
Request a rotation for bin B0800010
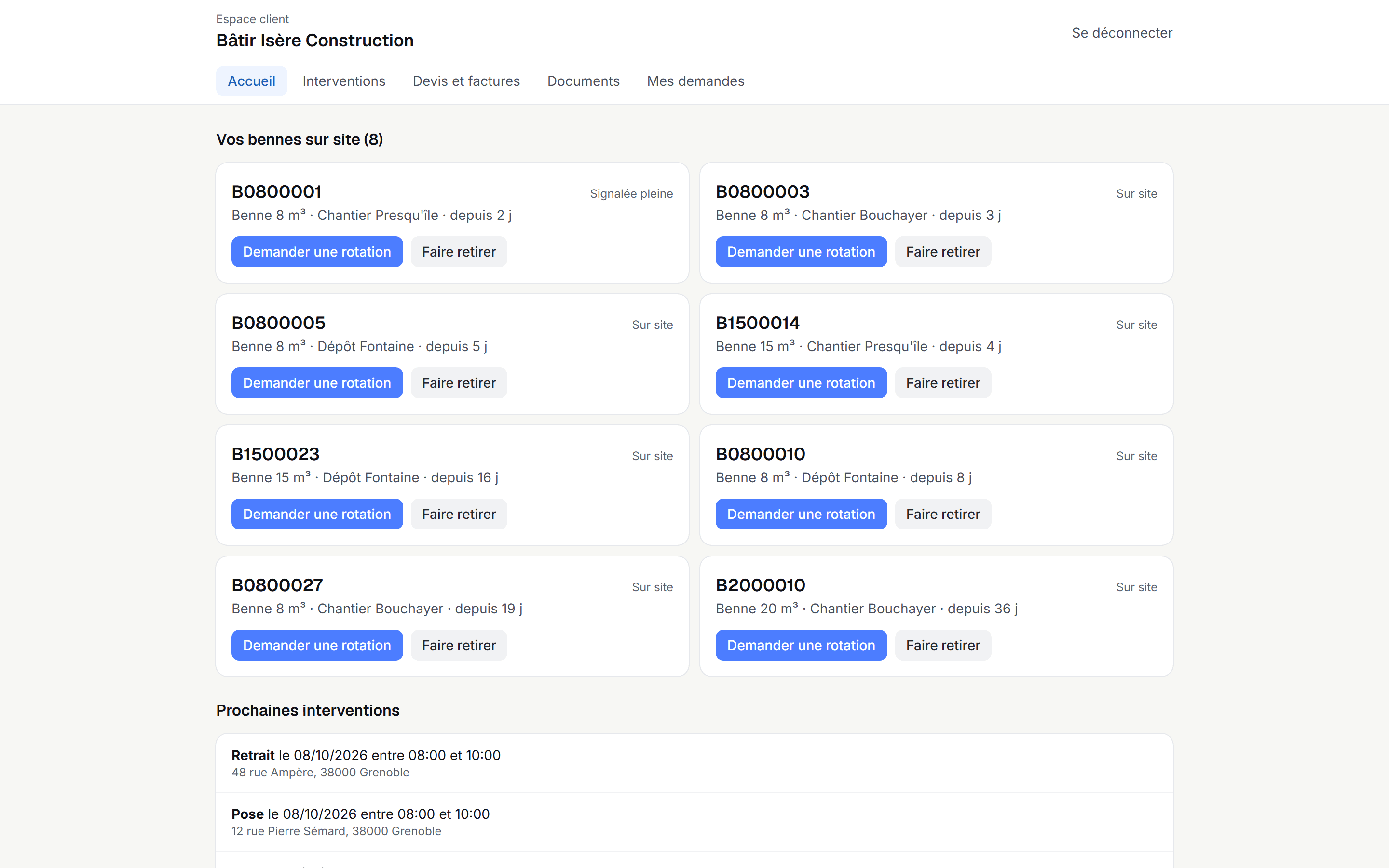click(801, 514)
